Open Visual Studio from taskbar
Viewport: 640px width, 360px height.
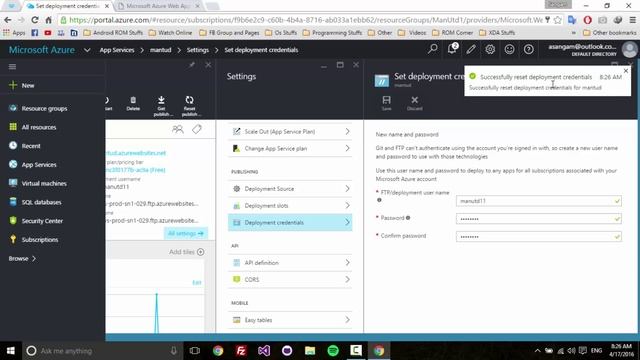point(264,351)
